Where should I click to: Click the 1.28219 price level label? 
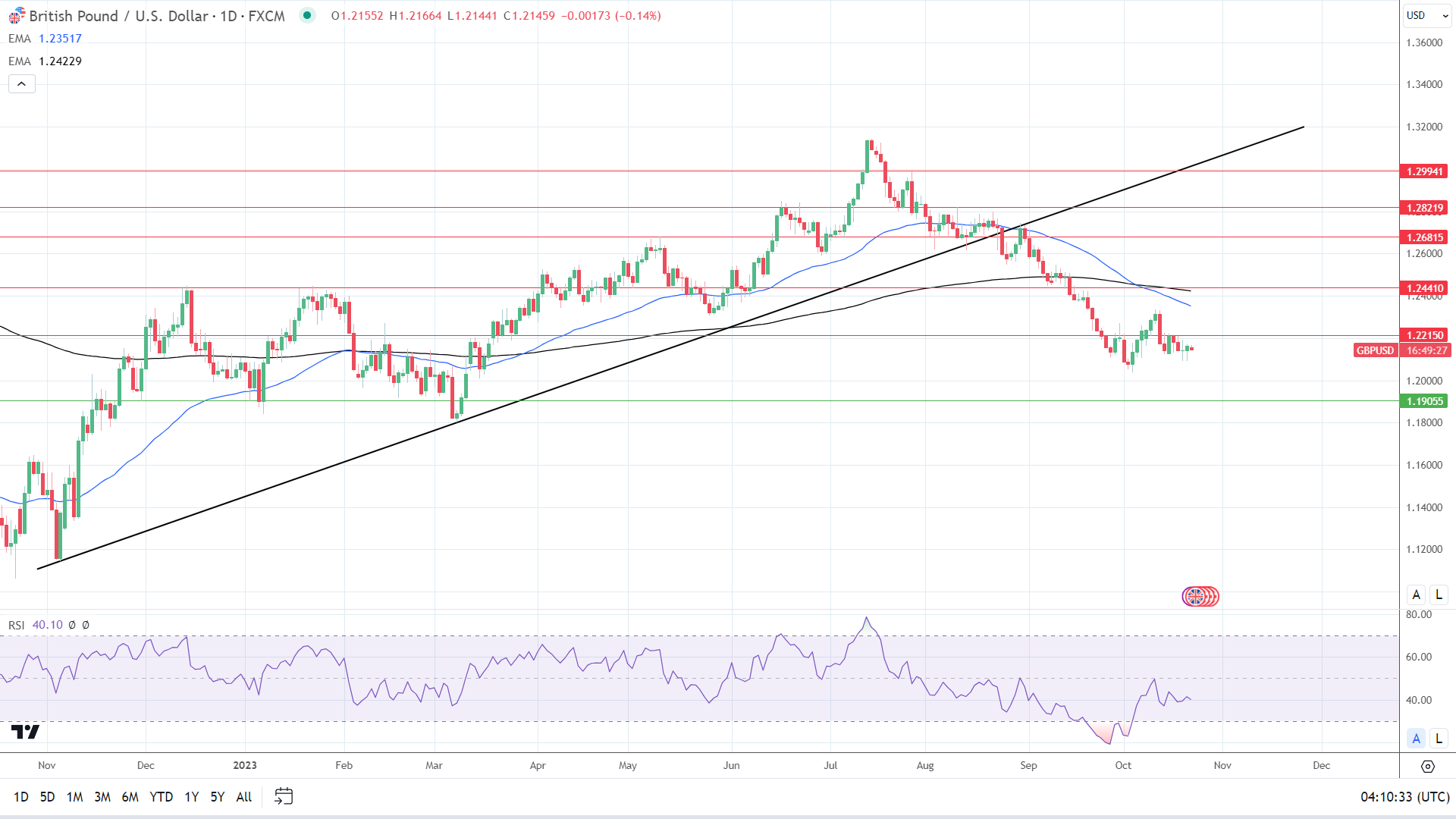point(1424,208)
